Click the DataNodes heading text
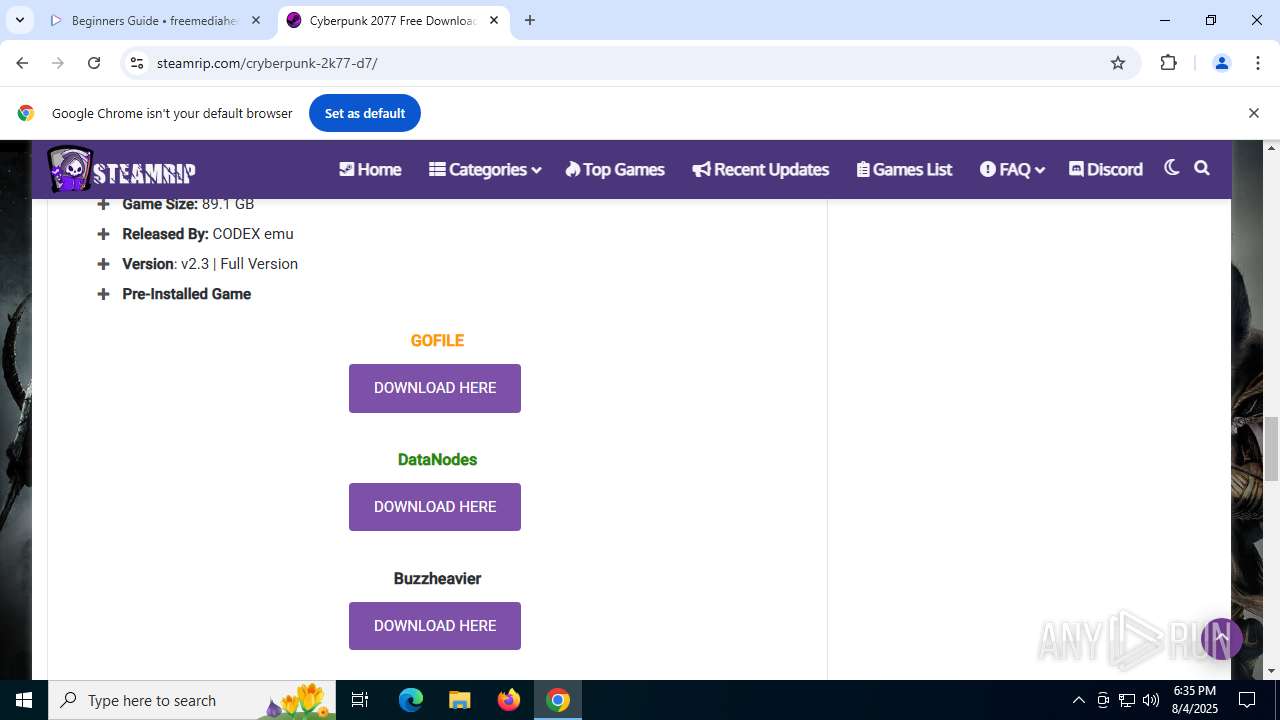Screen dimensions: 1280x720 point(437,459)
